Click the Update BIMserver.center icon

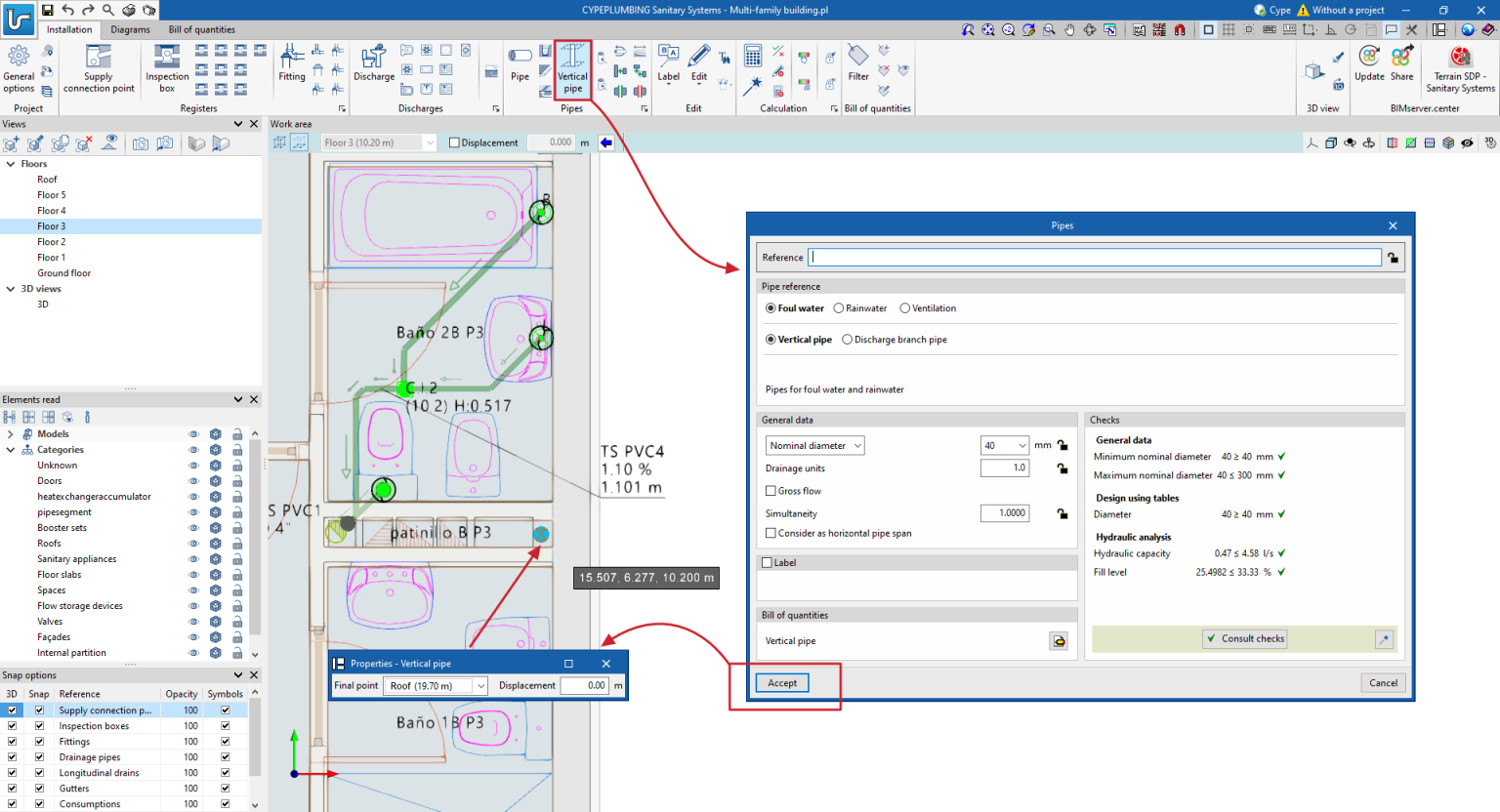[1369, 63]
